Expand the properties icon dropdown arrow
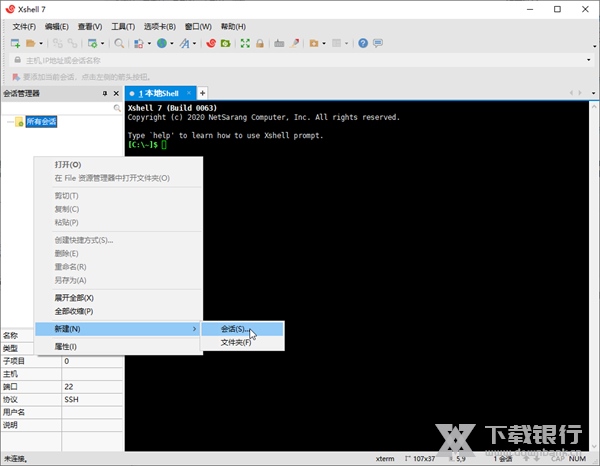 click(102, 44)
